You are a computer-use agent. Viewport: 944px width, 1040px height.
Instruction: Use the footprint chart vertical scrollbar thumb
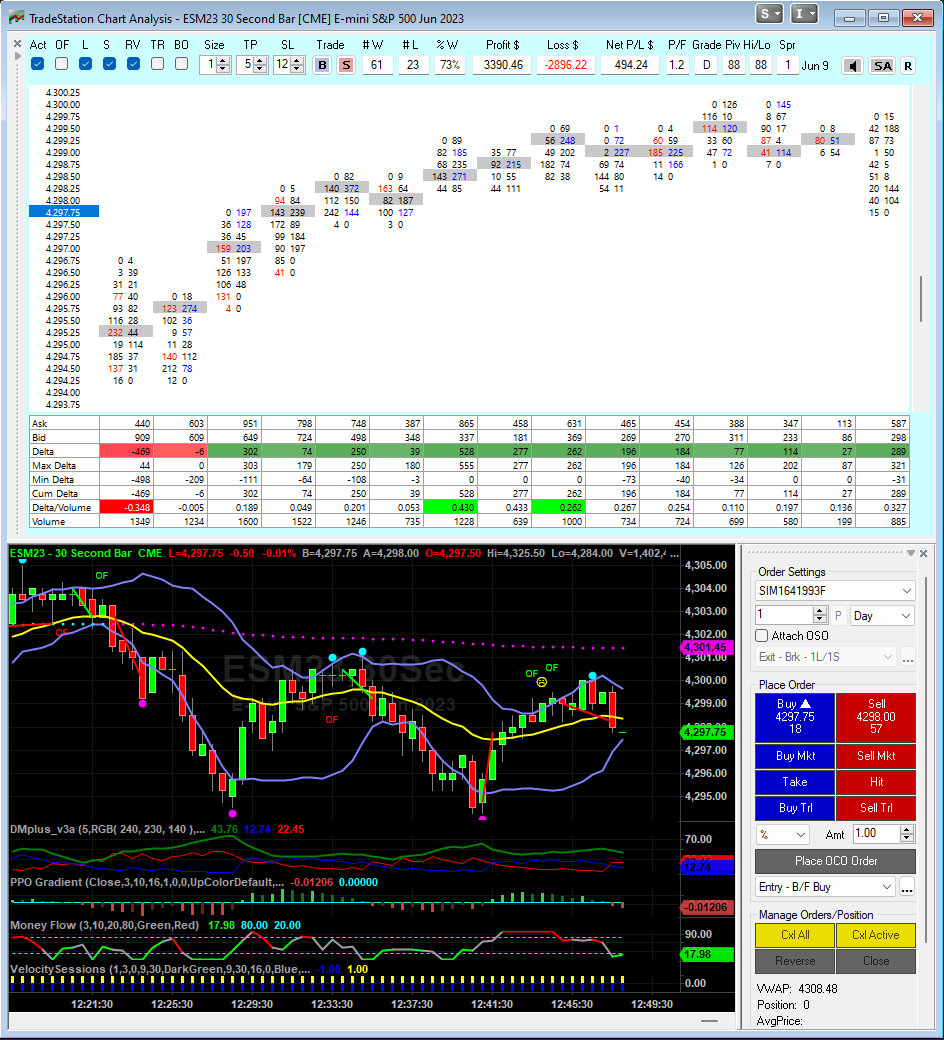[x=921, y=298]
